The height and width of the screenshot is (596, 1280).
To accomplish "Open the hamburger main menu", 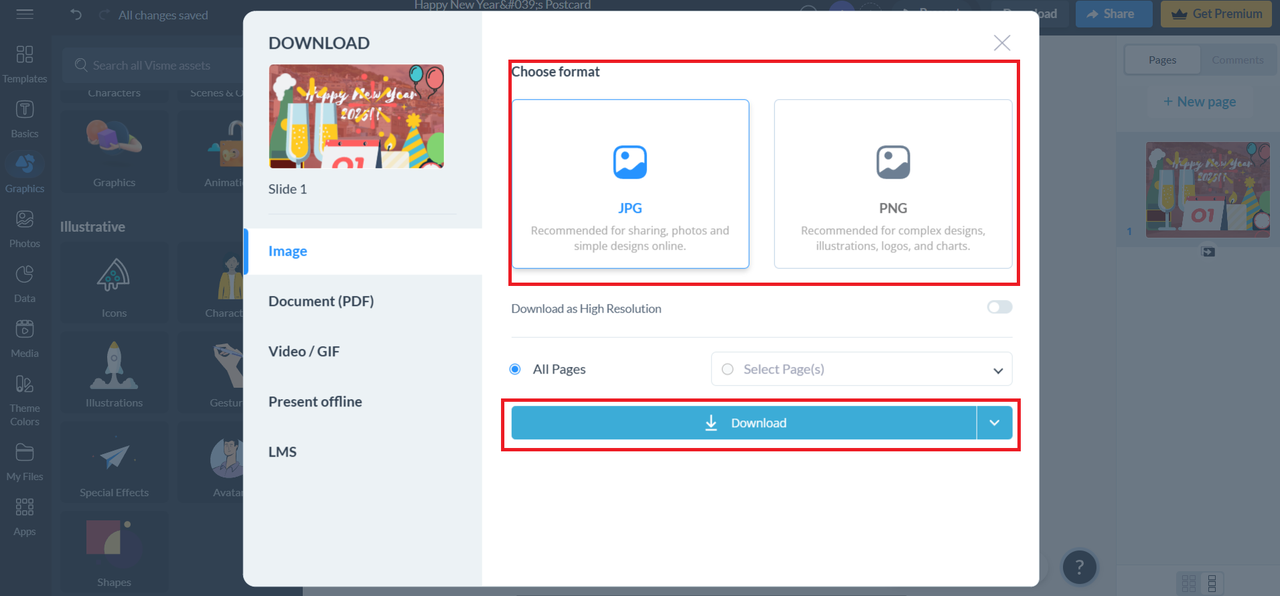I will tap(25, 15).
